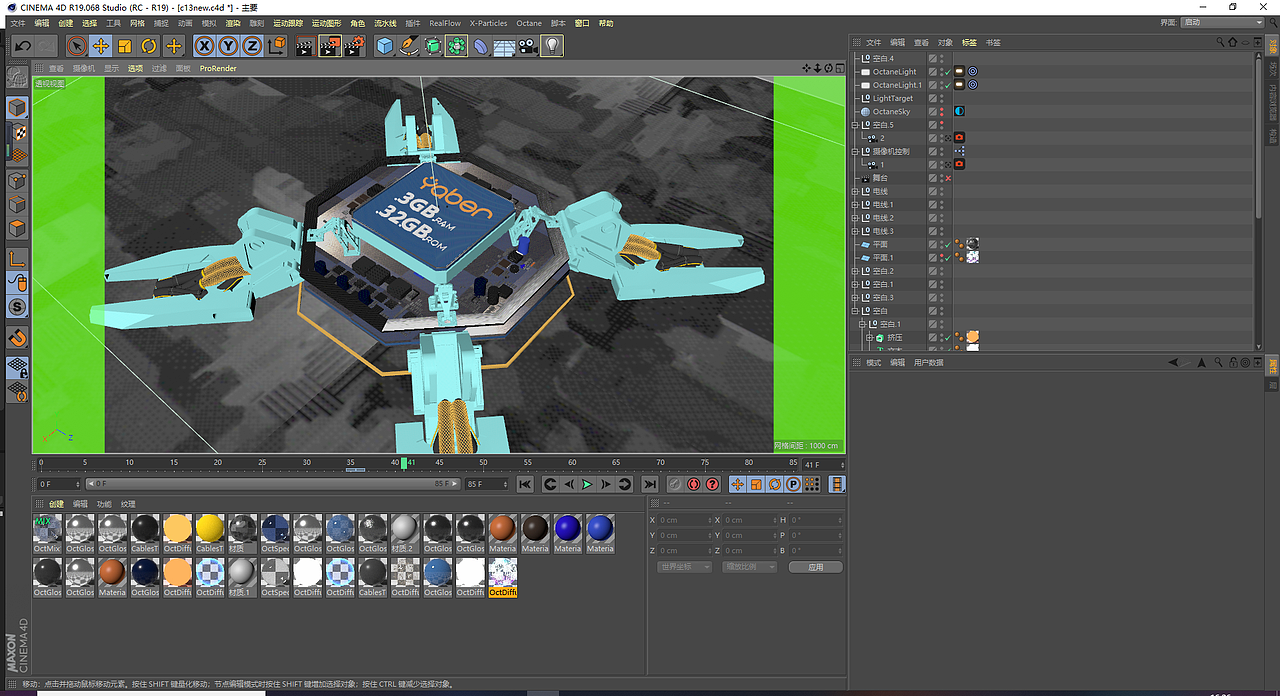
Task: Click the coordinate system cube icon
Action: pyautogui.click(x=277, y=46)
